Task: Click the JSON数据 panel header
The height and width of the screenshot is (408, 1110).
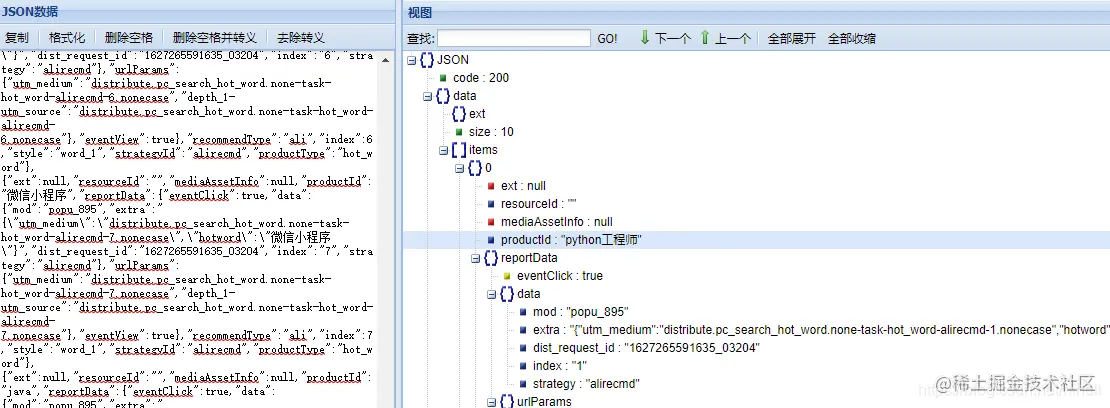Action: tap(198, 12)
